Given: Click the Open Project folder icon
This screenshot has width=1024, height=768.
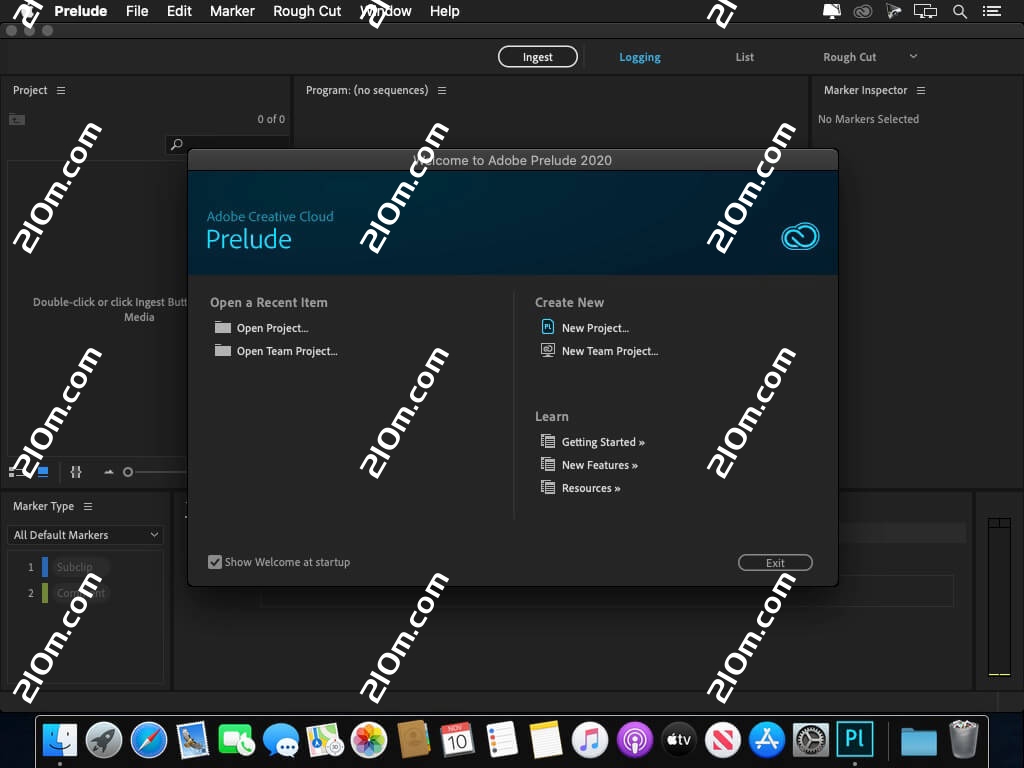Looking at the screenshot, I should 223,327.
